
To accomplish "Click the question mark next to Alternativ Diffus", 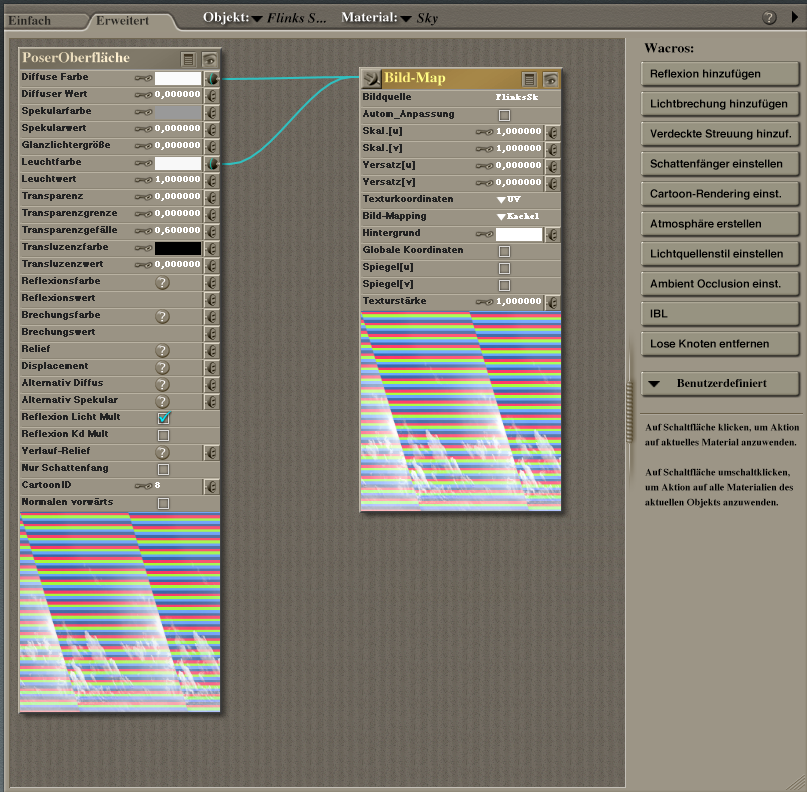I will 162,384.
